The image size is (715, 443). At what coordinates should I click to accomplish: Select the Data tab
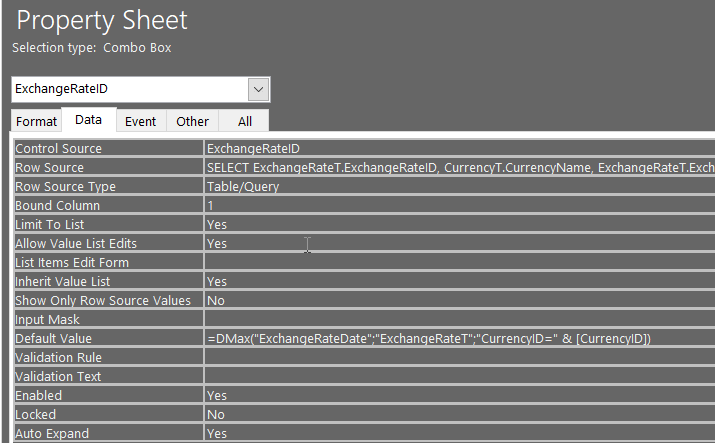click(88, 120)
